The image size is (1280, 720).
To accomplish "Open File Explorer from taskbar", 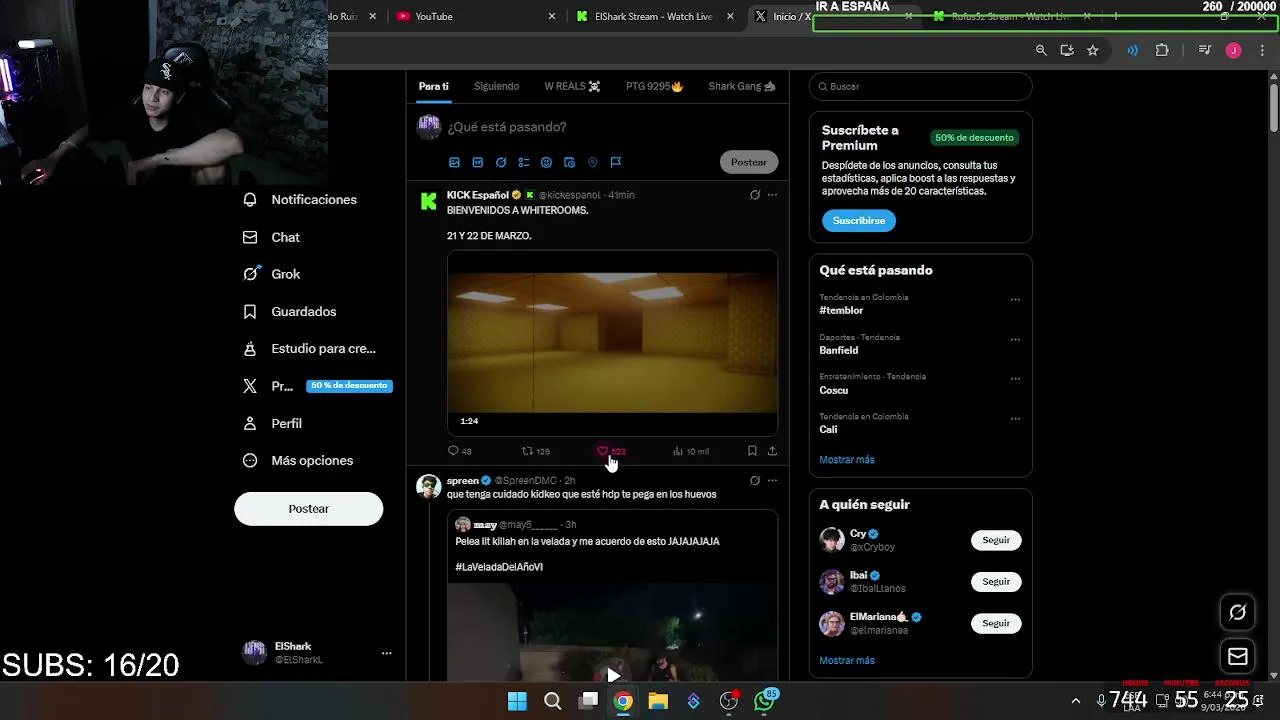I will coord(658,701).
